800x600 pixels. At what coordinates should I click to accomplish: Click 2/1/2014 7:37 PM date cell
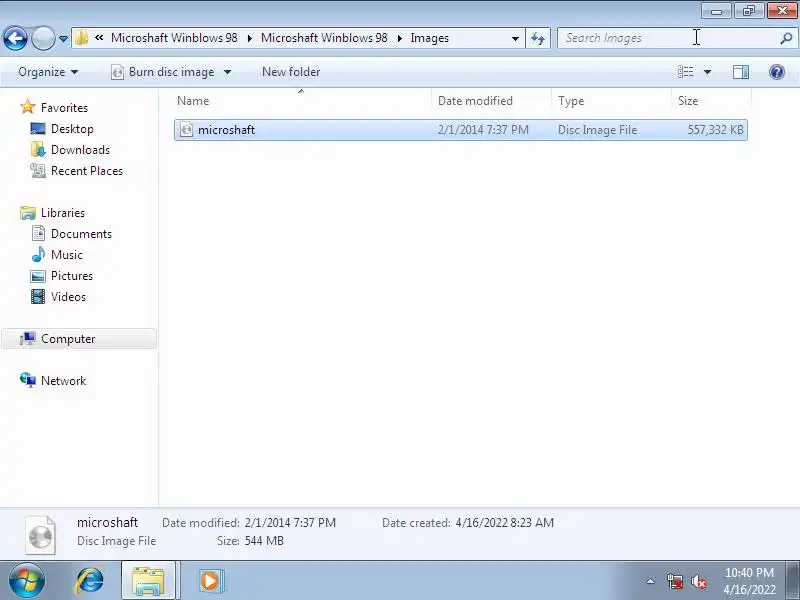click(x=483, y=130)
